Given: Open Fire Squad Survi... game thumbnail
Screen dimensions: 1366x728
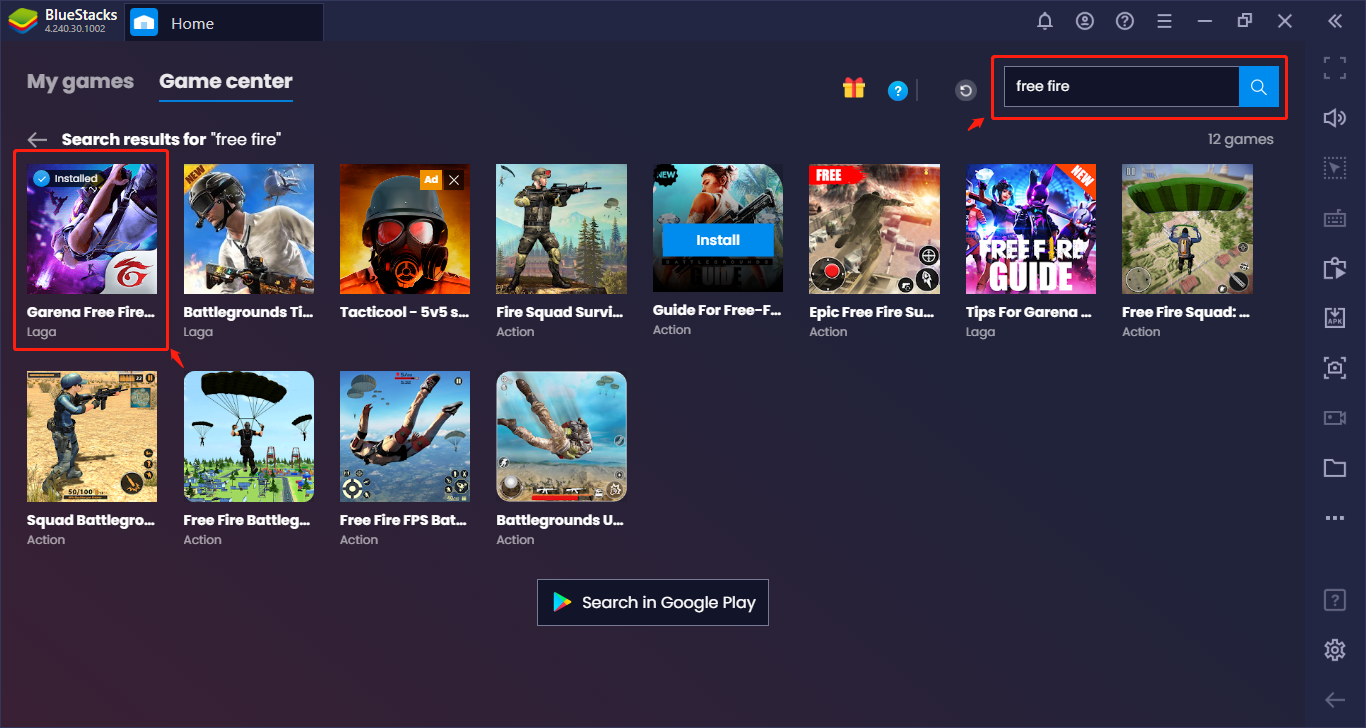Looking at the screenshot, I should pos(562,228).
